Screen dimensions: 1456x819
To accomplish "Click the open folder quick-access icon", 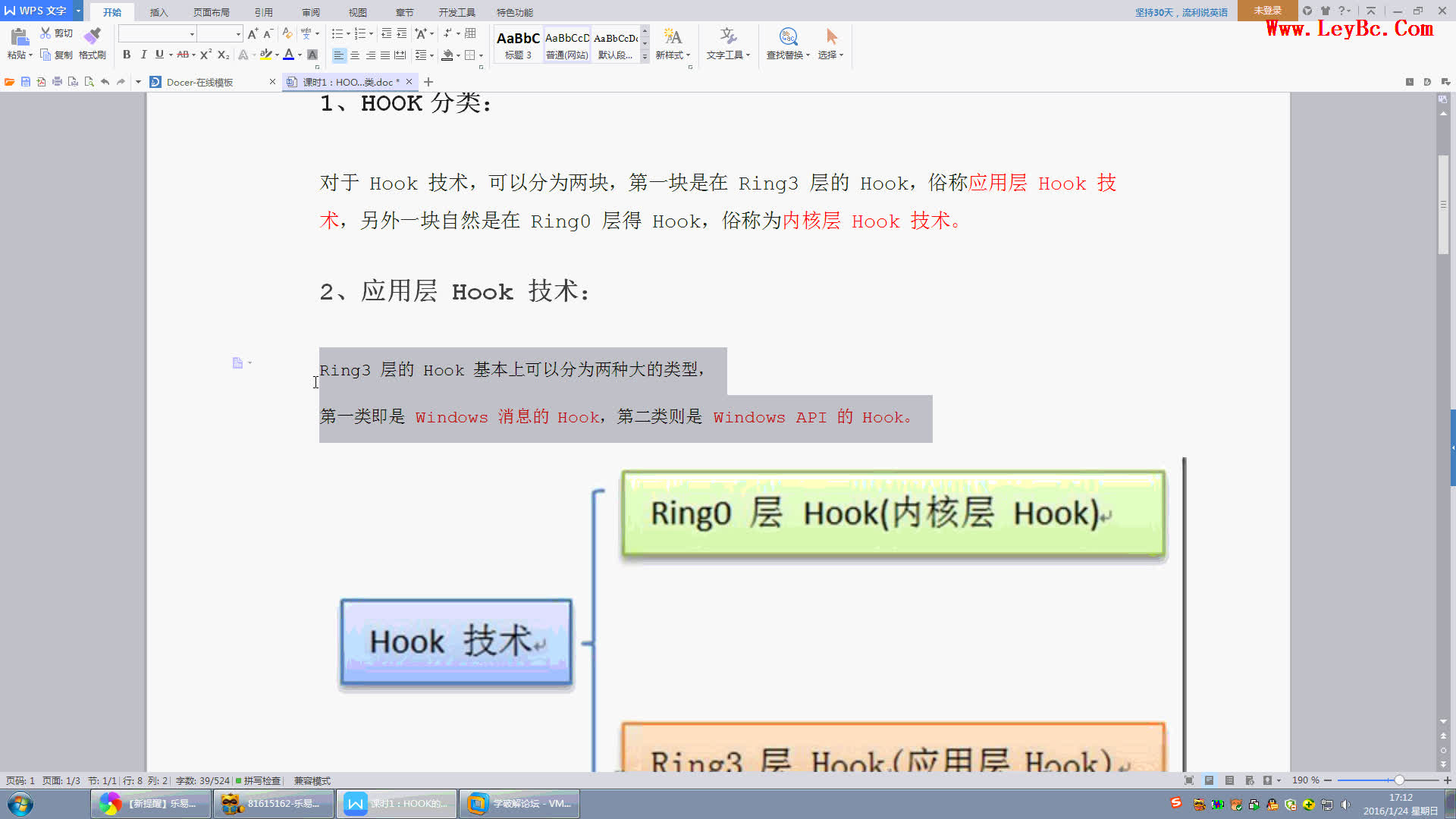I will coord(9,82).
